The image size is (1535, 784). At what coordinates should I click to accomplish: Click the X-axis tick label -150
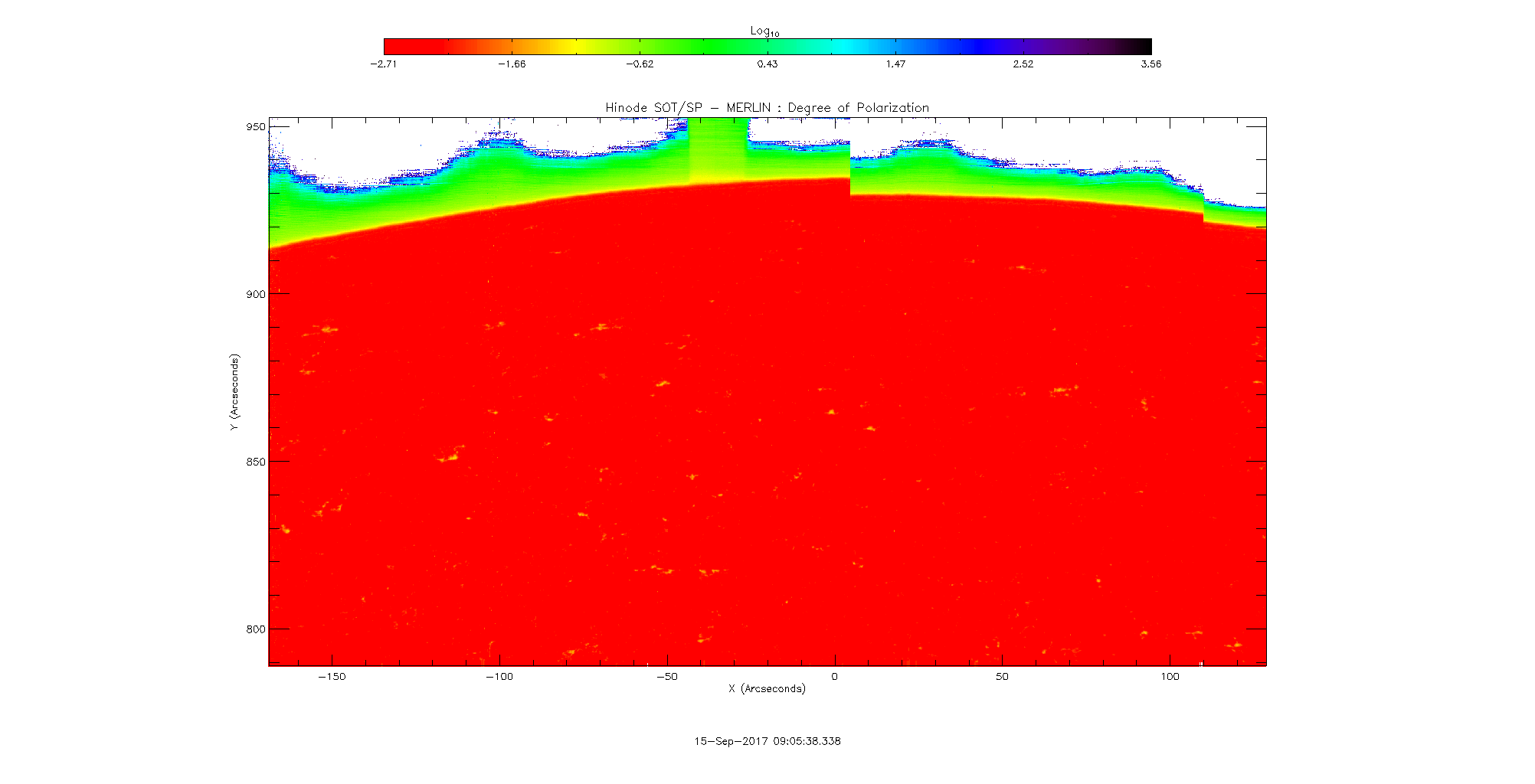(x=332, y=677)
